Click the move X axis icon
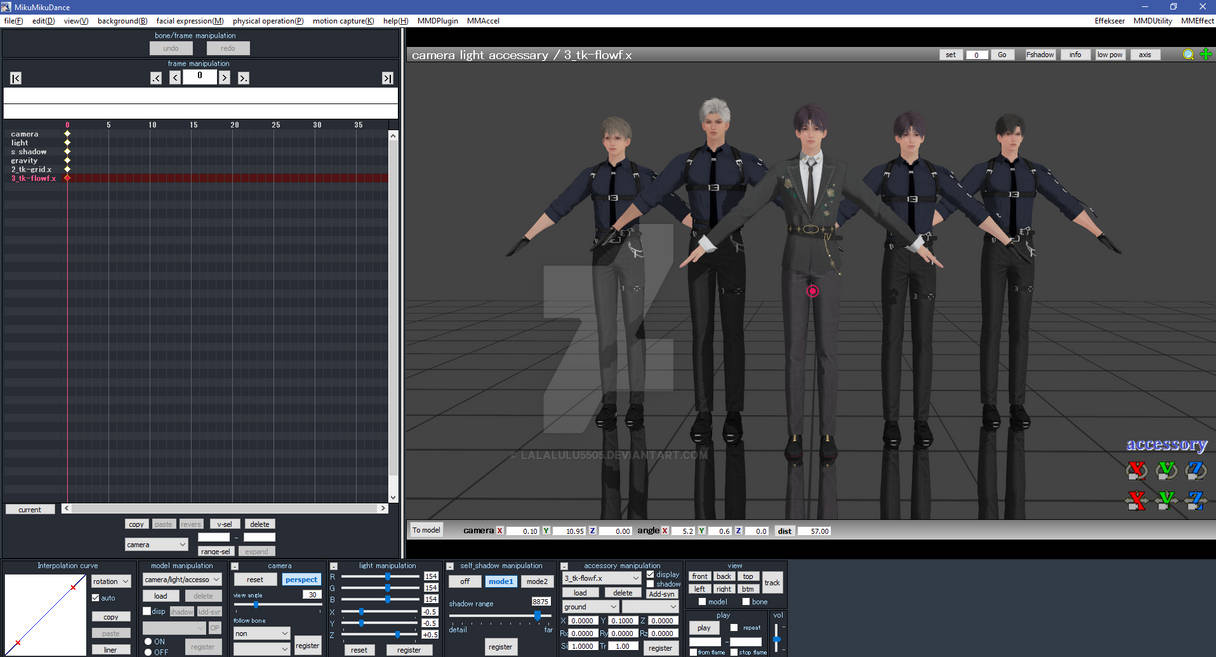The height and width of the screenshot is (657, 1216). 1137,500
